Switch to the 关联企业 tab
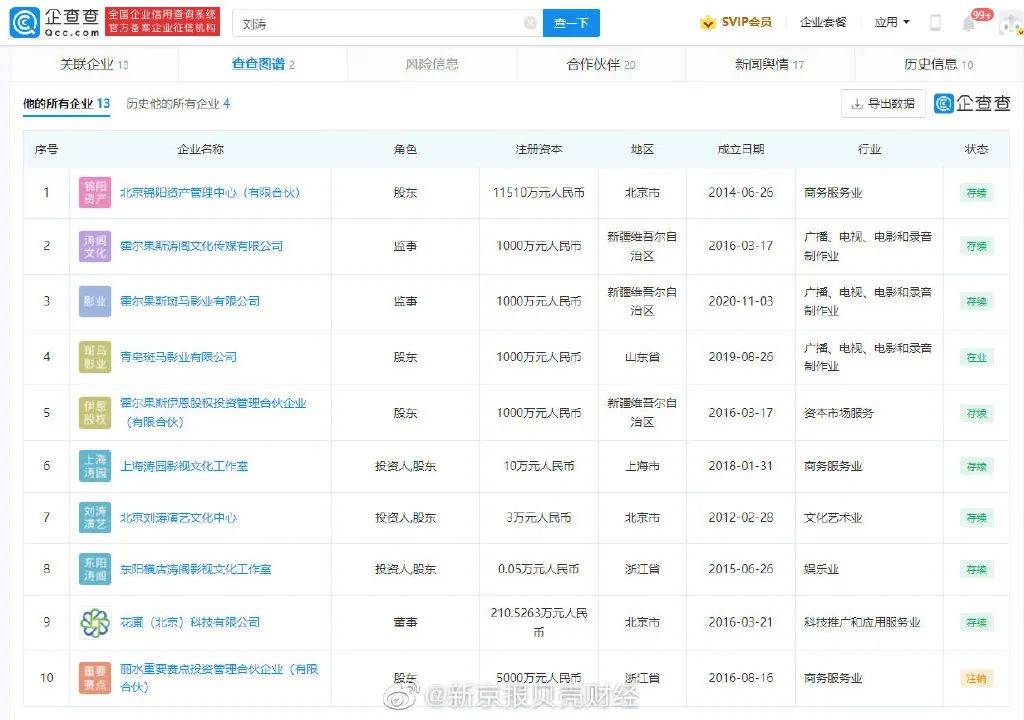 pos(94,65)
